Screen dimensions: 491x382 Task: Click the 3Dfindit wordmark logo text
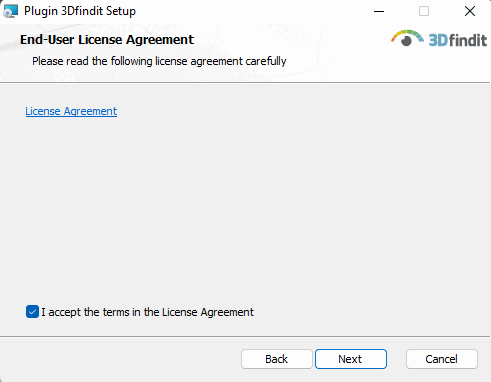pyautogui.click(x=457, y=40)
